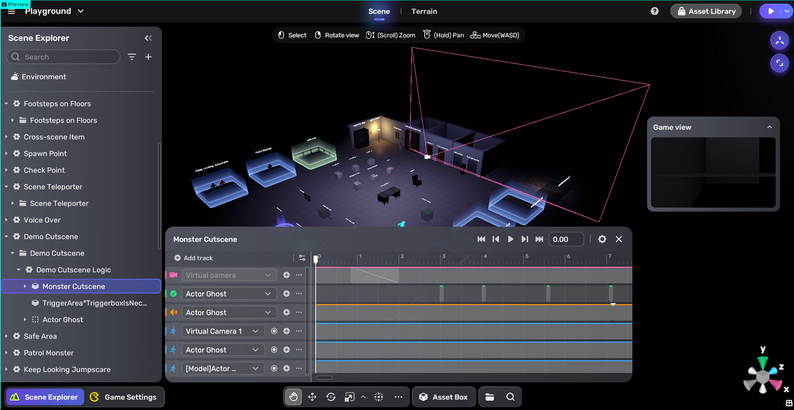Open the cutscene timeline settings gear
Viewport: 794px width, 410px height.
[602, 239]
